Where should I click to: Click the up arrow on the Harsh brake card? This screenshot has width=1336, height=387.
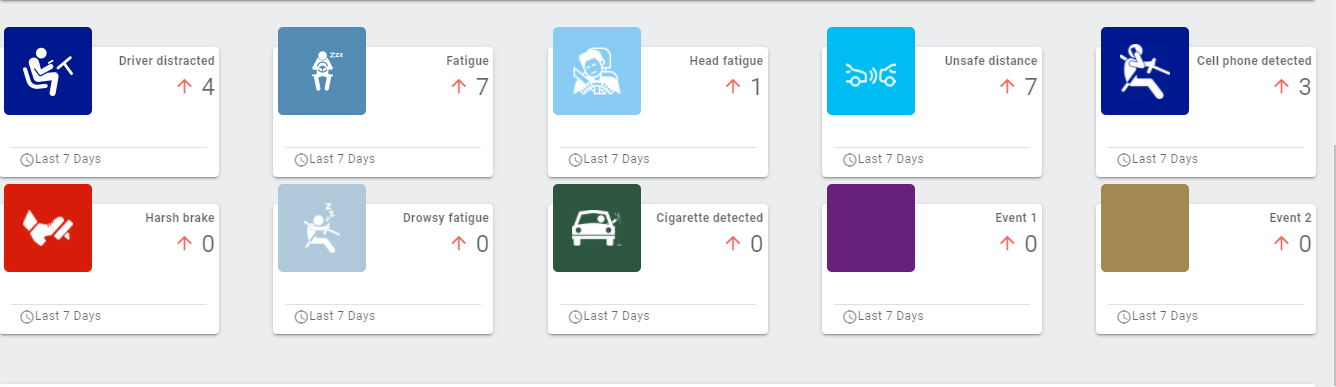click(184, 244)
